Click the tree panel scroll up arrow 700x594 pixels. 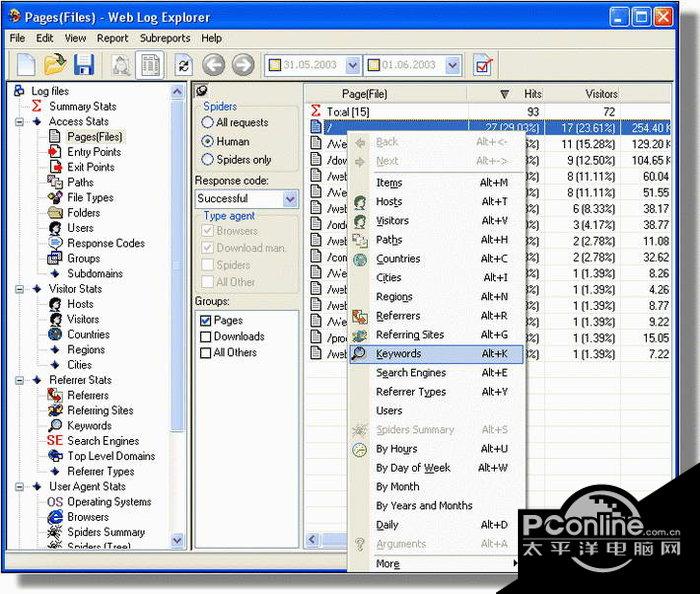pos(177,92)
